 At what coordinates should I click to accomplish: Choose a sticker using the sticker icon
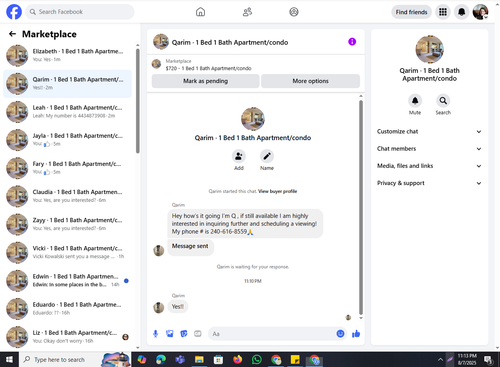pos(184,334)
